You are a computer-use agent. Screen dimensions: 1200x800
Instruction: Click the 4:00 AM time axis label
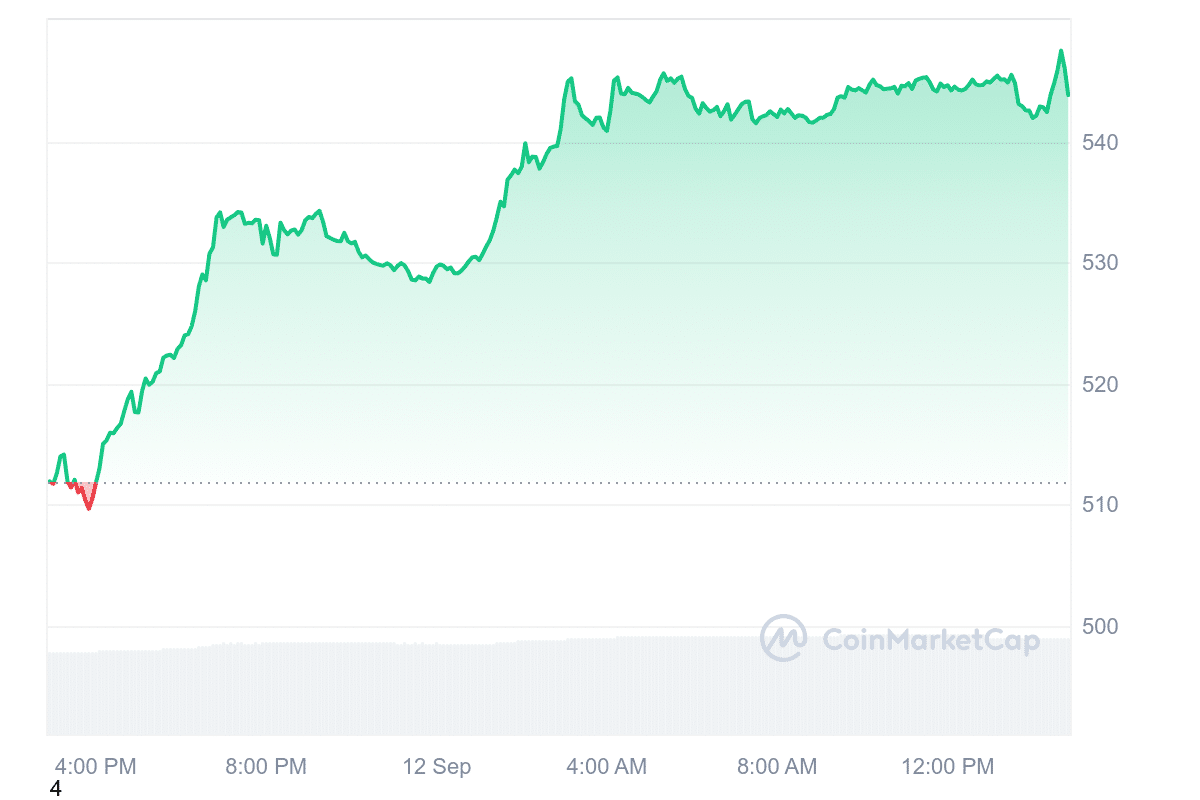[606, 767]
